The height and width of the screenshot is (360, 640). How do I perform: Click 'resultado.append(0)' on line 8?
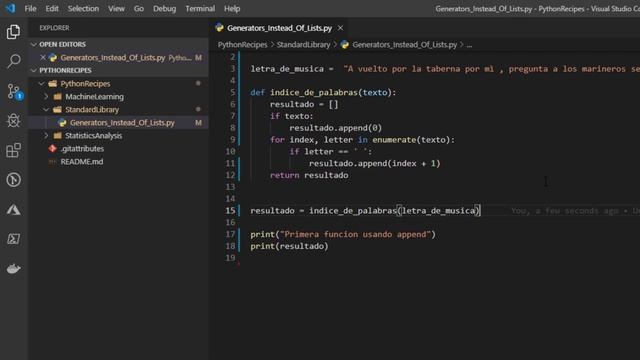coord(336,128)
